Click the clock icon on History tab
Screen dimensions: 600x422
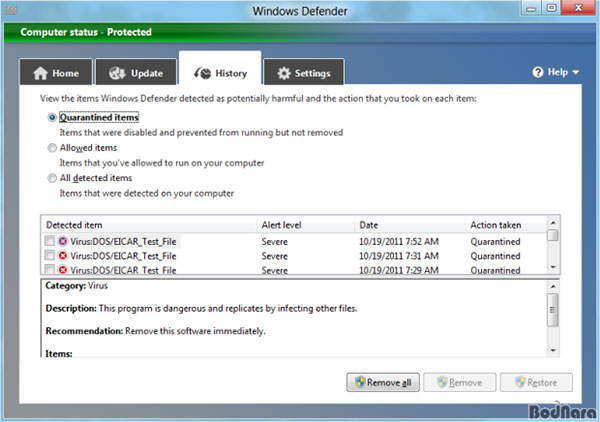(202, 73)
